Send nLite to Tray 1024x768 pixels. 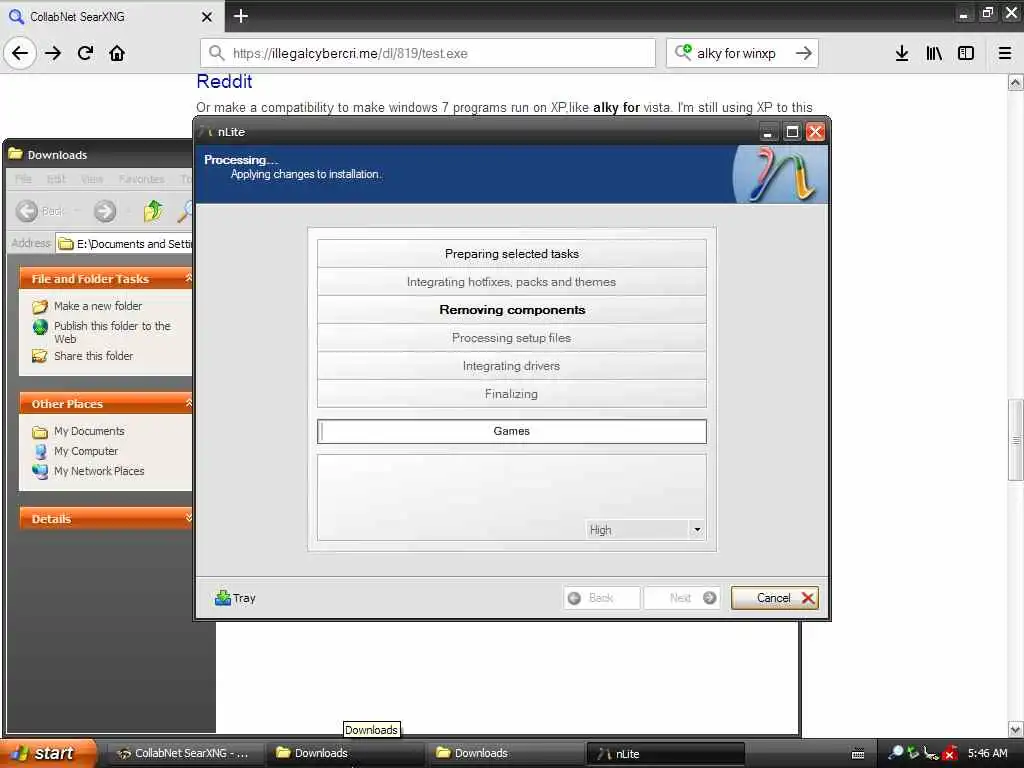point(235,598)
